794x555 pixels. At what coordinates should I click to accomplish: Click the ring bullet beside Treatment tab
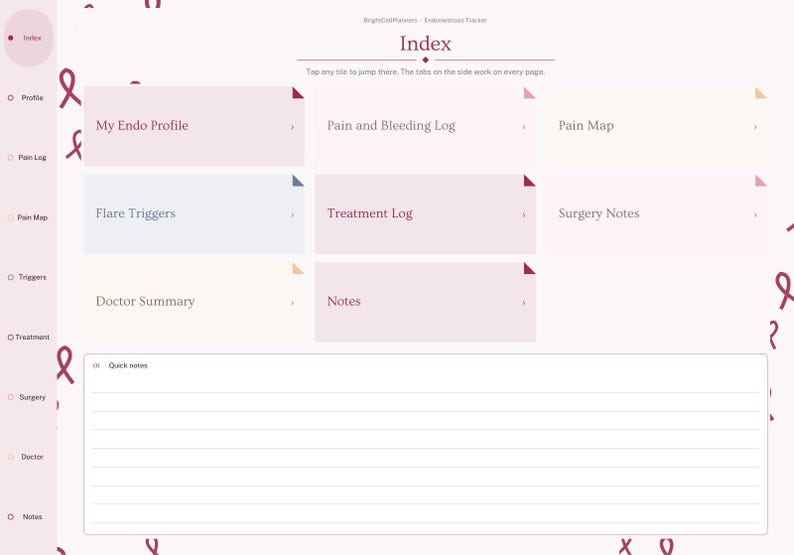pyautogui.click(x=11, y=337)
